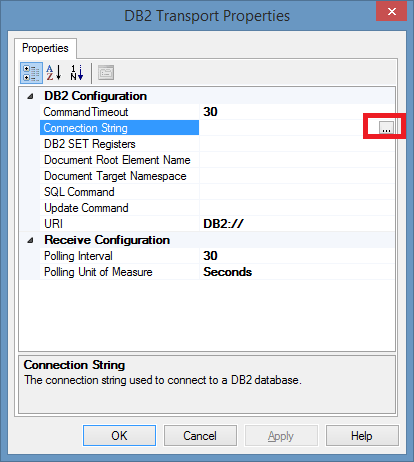The image size is (414, 462).
Task: Select the Update Command property
Action: (119, 208)
